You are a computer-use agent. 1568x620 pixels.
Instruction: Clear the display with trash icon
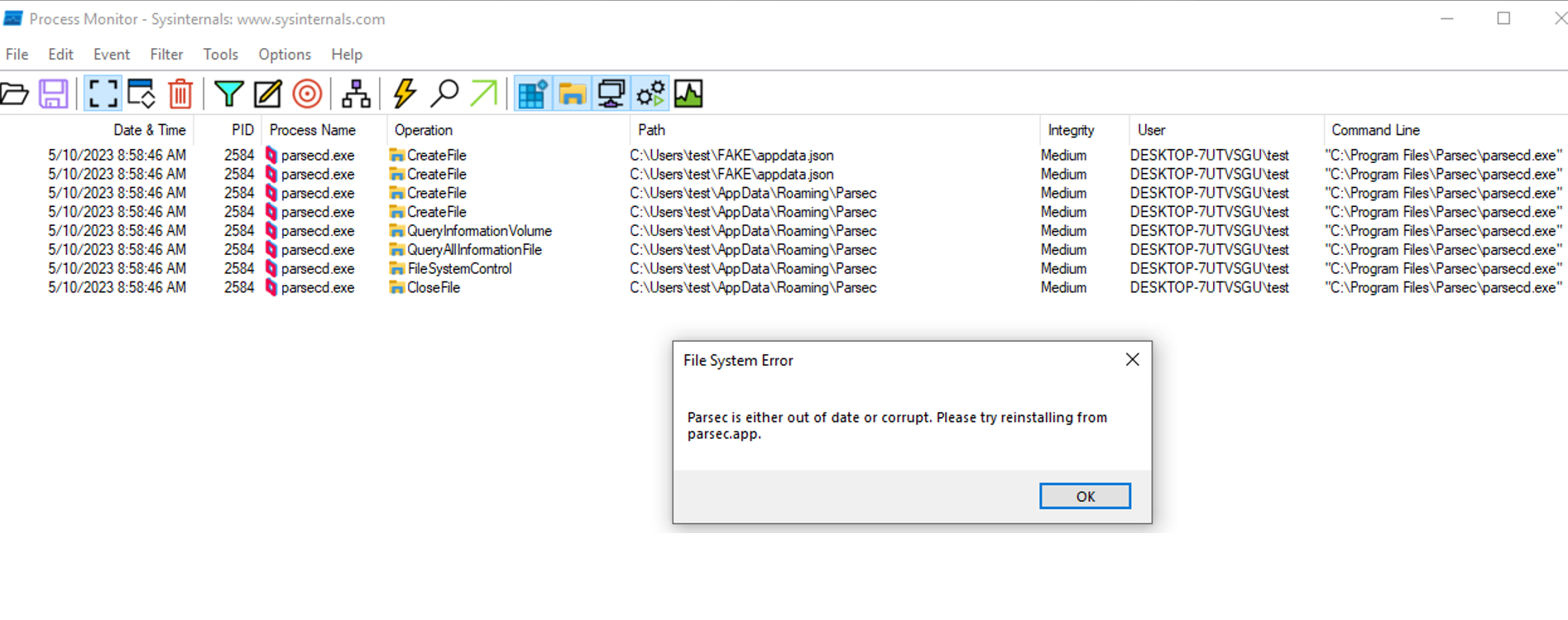coord(180,94)
